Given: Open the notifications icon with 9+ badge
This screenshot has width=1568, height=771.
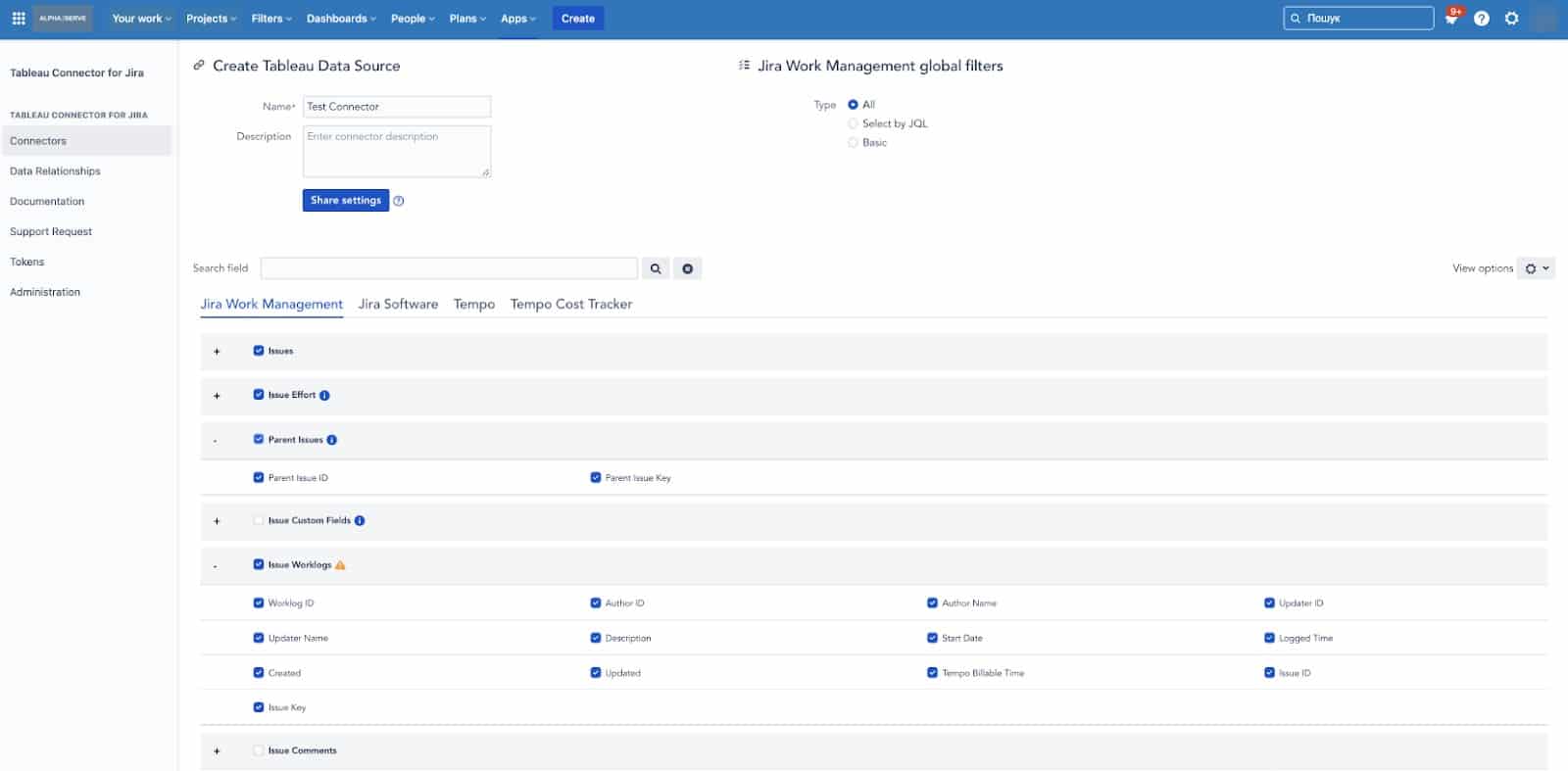Looking at the screenshot, I should point(1452,19).
